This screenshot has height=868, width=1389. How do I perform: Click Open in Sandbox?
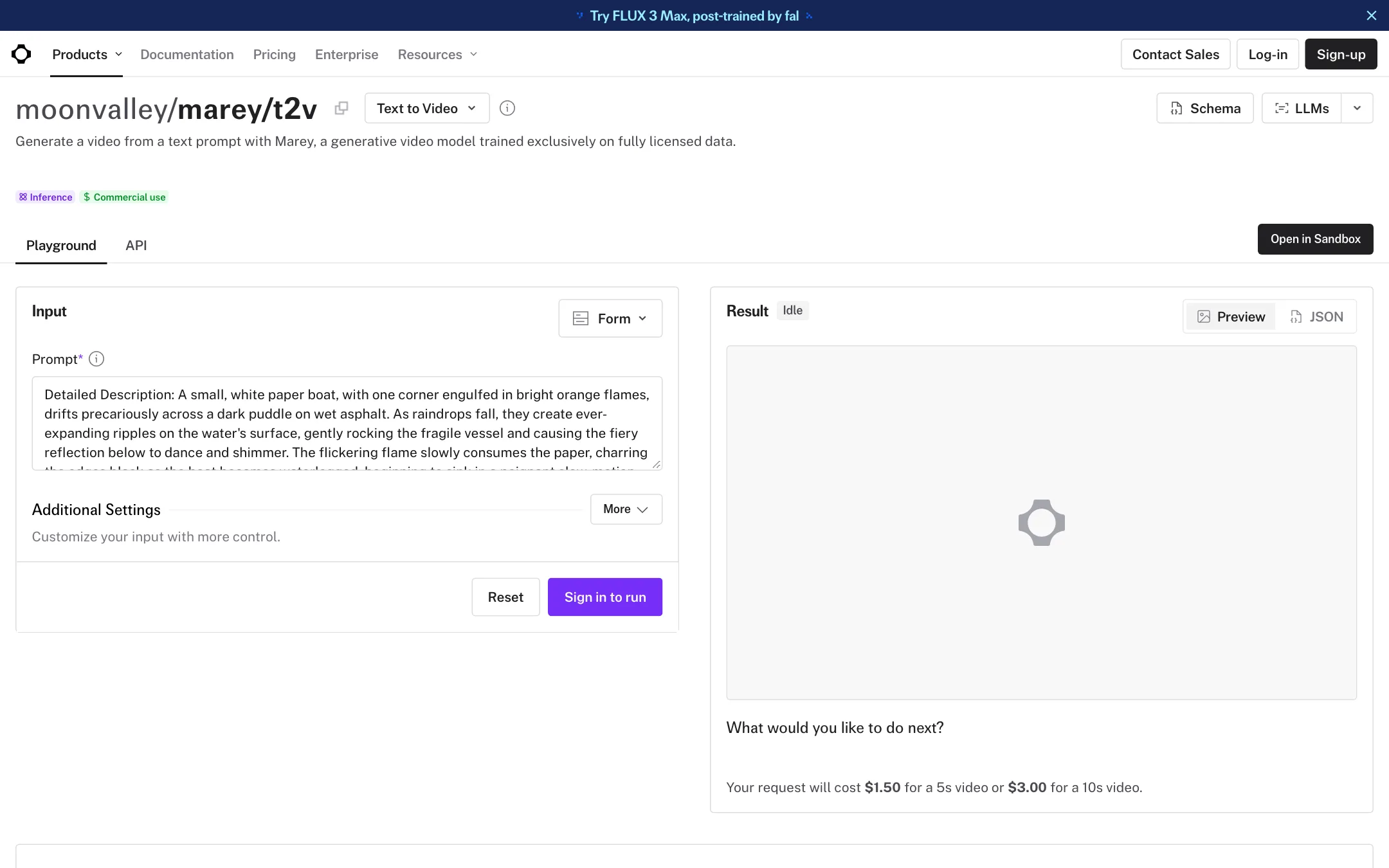(x=1316, y=239)
